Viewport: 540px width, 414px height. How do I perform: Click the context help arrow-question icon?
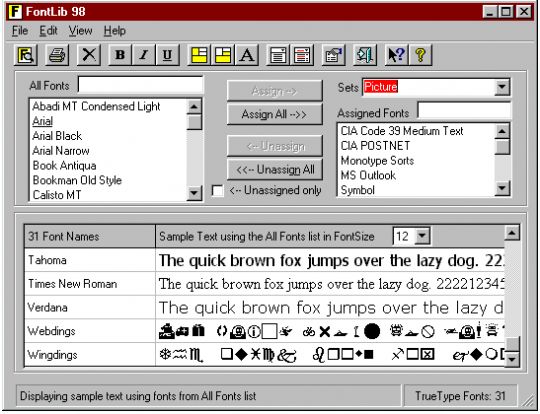pos(396,55)
